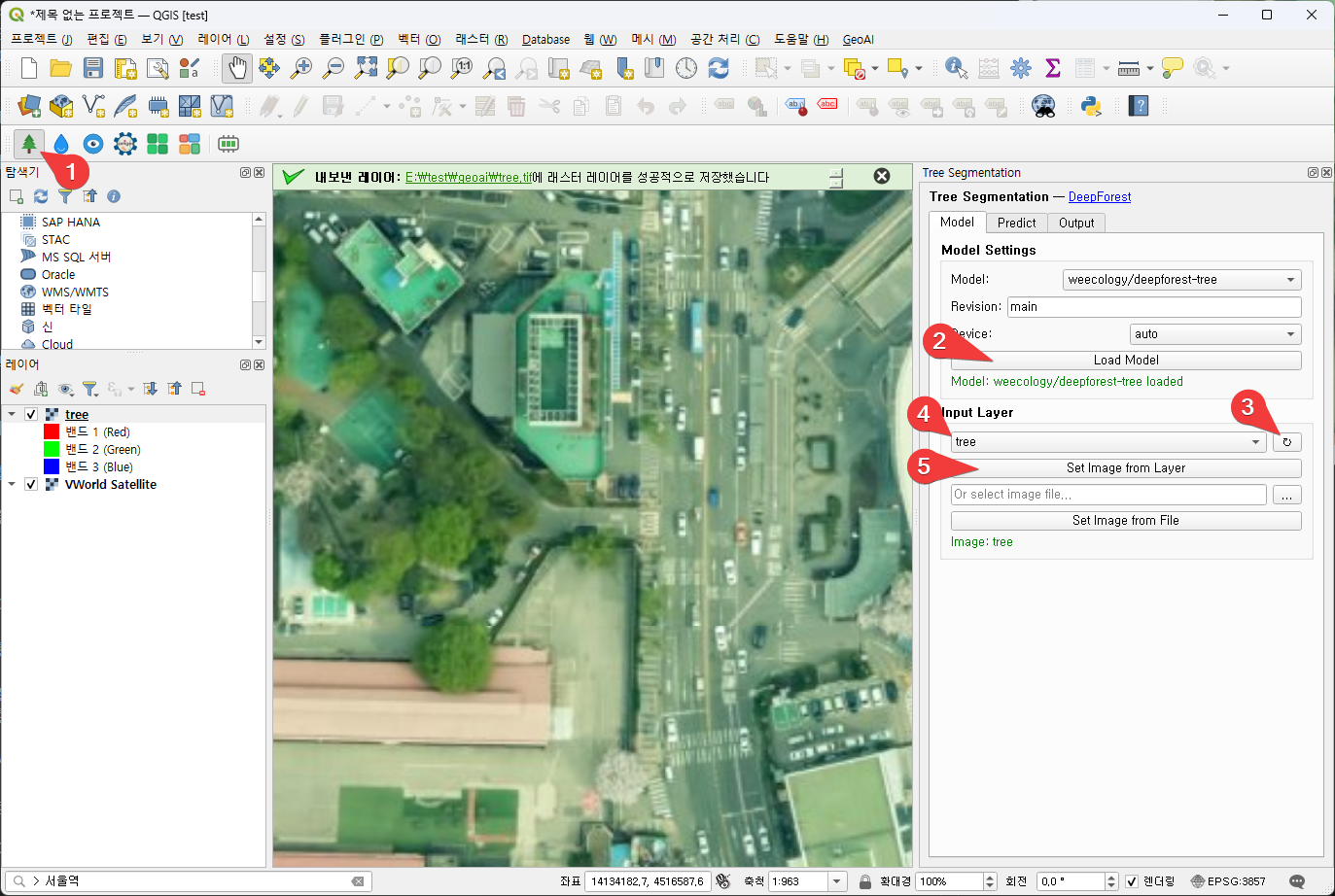1335x896 pixels.
Task: Uncheck the VWorld Satellite layer checkbox
Action: click(x=31, y=485)
